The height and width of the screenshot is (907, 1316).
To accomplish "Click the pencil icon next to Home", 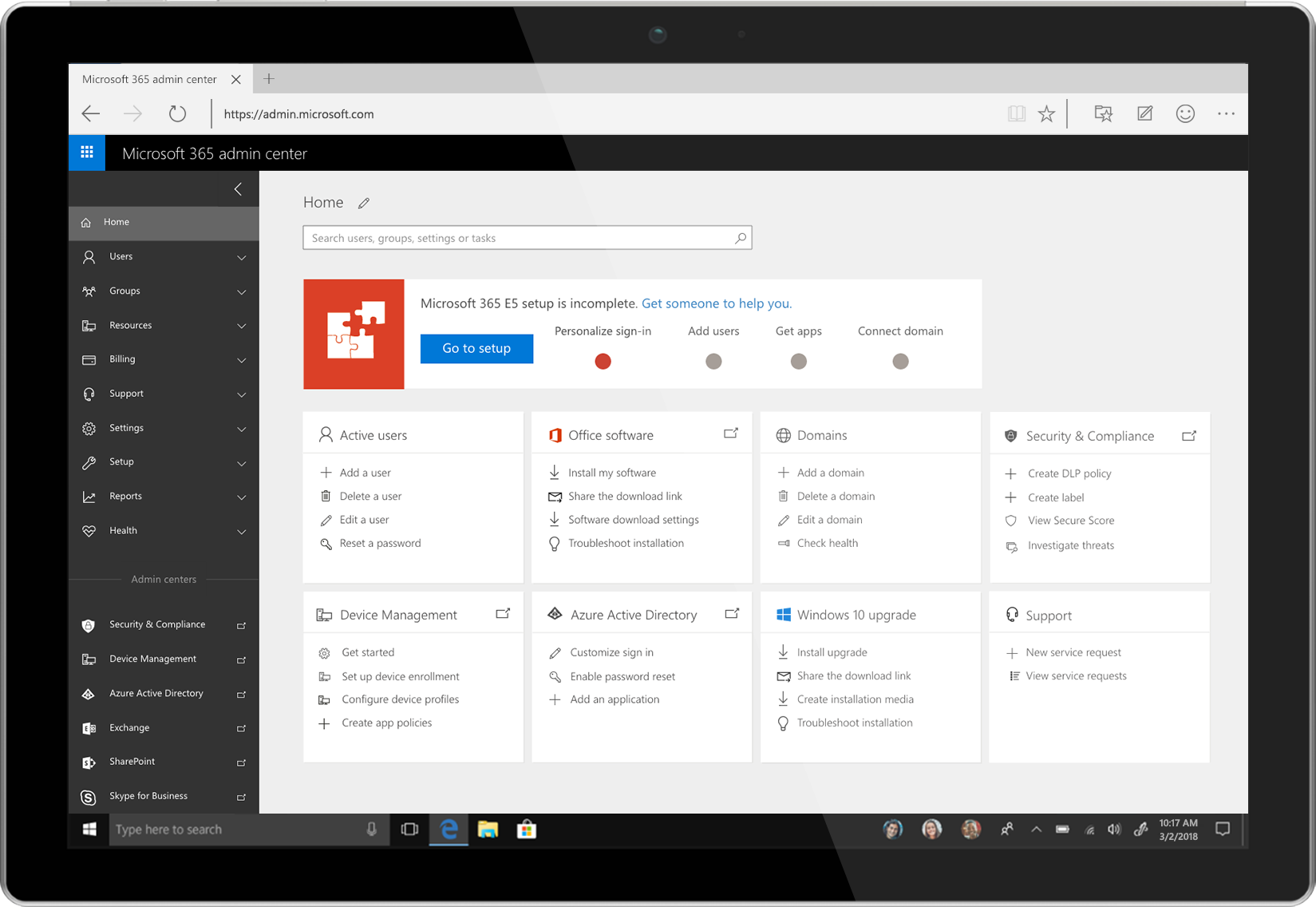I will point(363,203).
